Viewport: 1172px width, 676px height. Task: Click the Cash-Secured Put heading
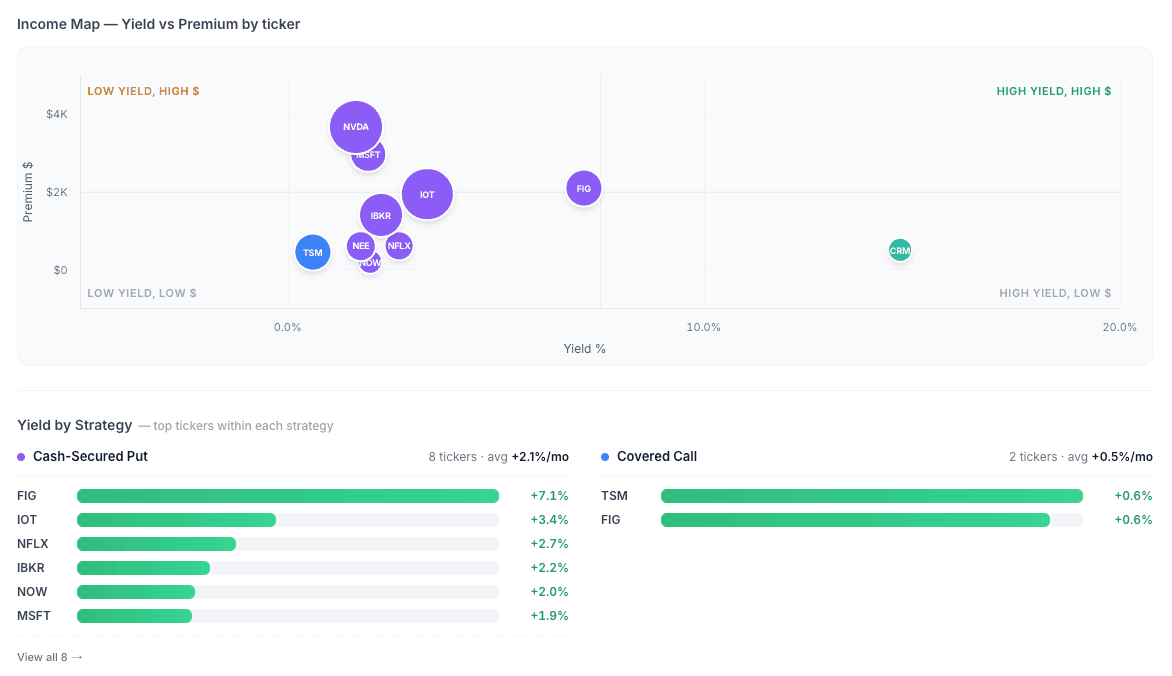(90, 456)
